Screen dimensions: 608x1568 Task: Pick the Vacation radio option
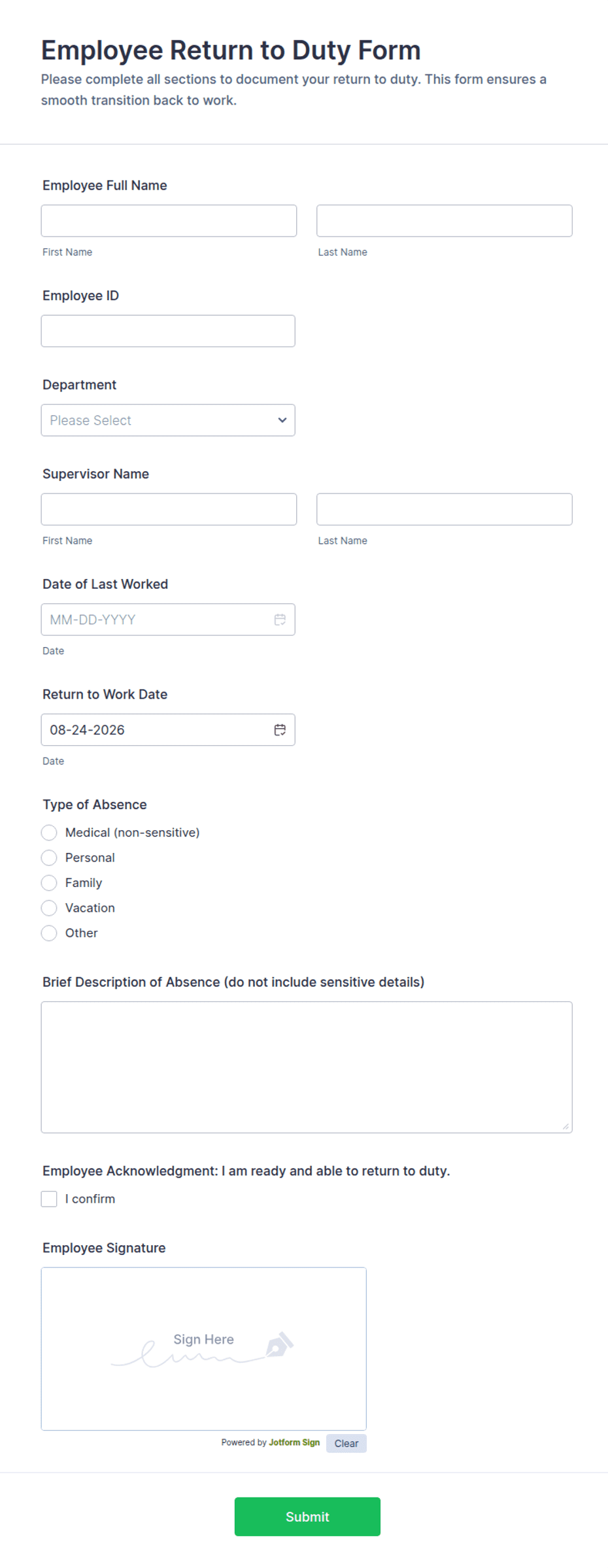pyautogui.click(x=49, y=908)
